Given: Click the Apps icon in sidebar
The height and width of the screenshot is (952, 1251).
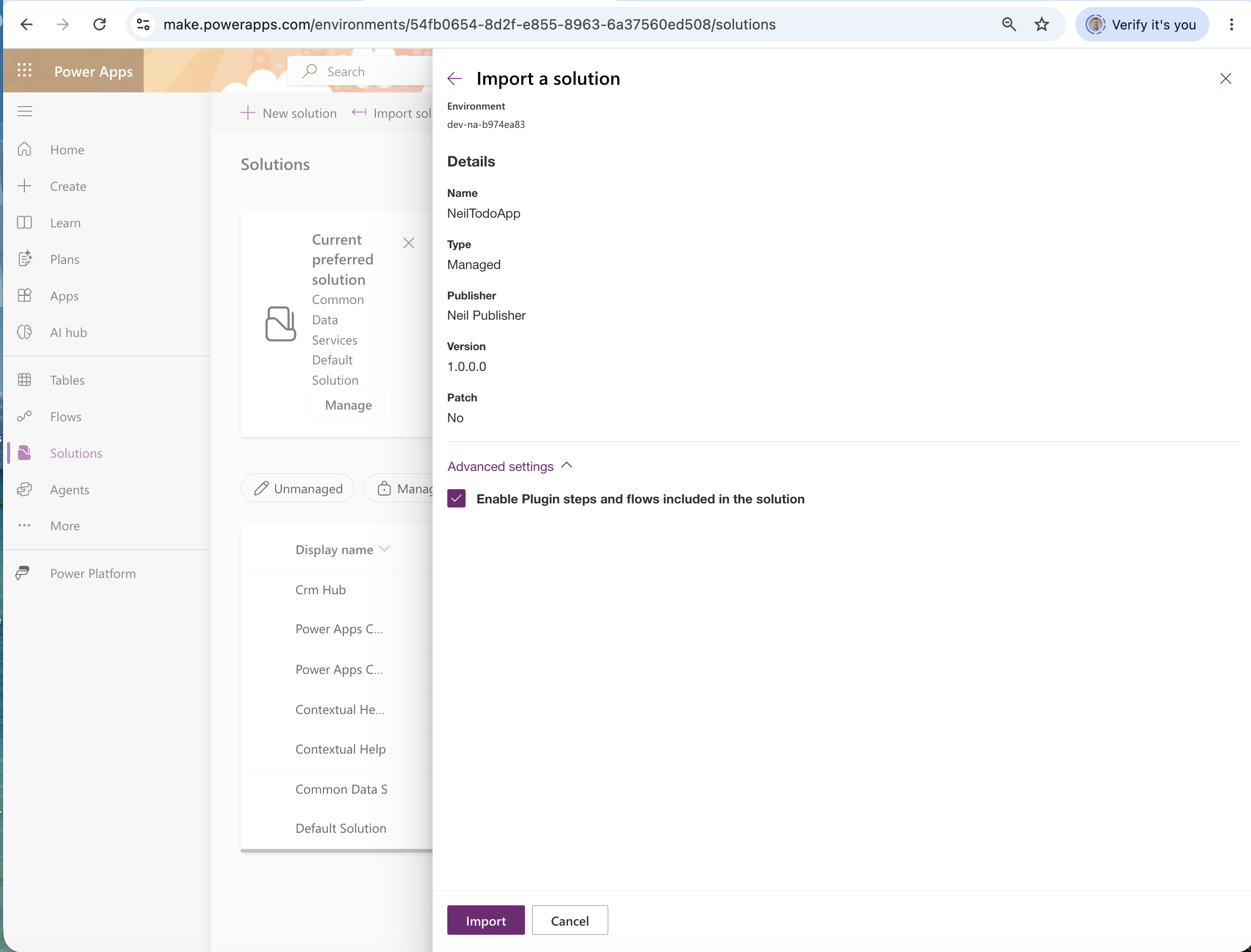Looking at the screenshot, I should pyautogui.click(x=24, y=295).
